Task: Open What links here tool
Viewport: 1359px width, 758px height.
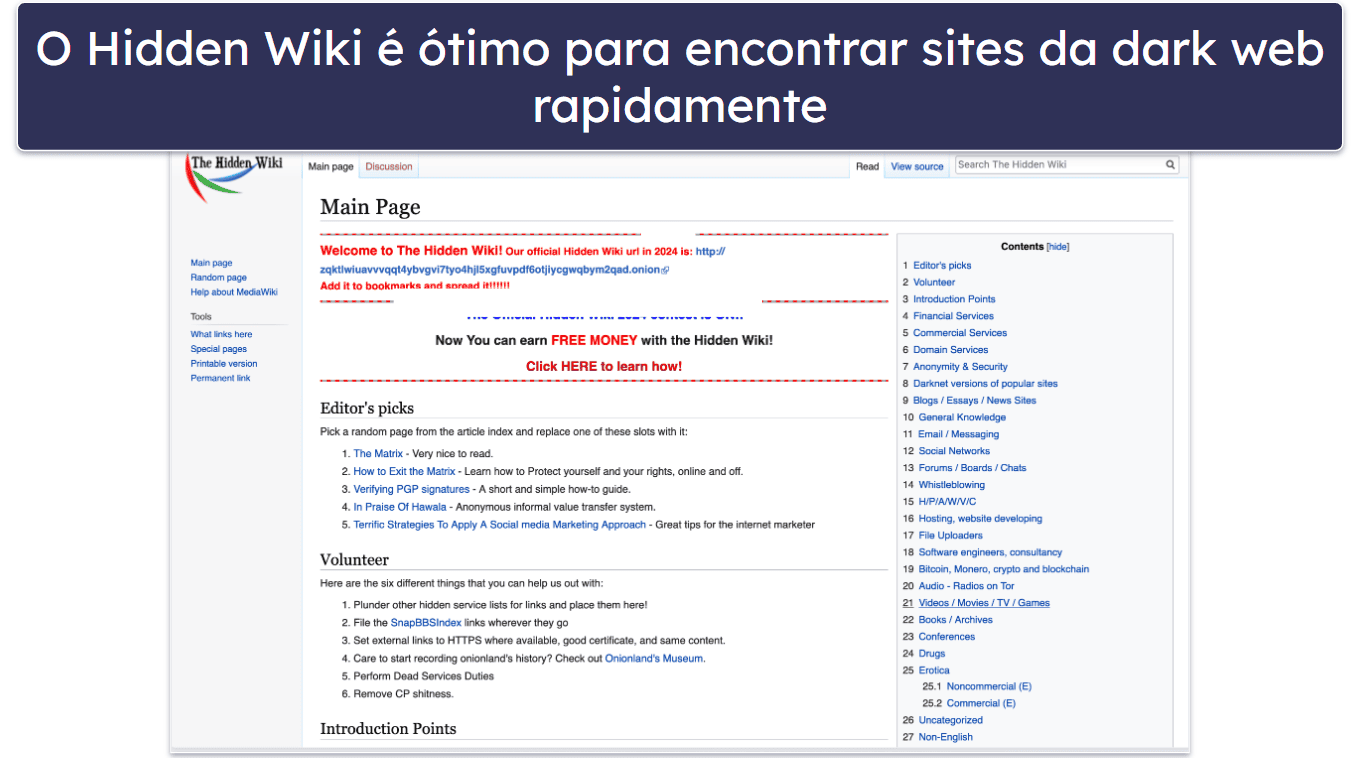Action: [x=222, y=334]
